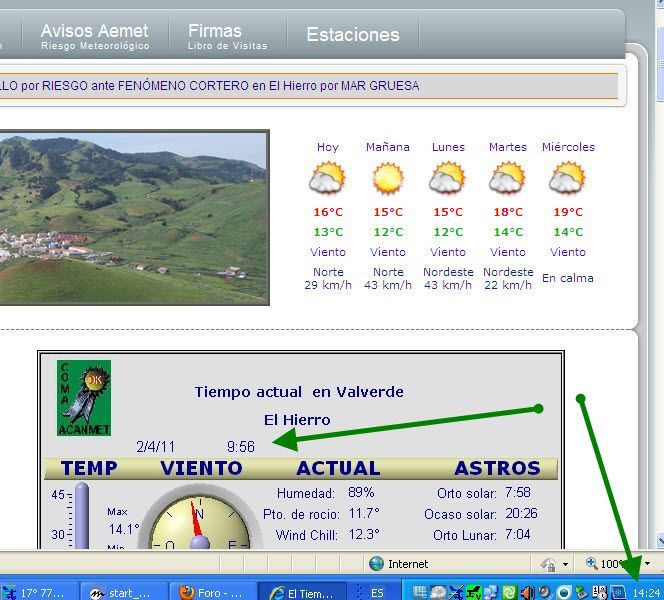This screenshot has height=600, width=664.
Task: Click the 19°C maximum for Miércoles
Action: [568, 212]
